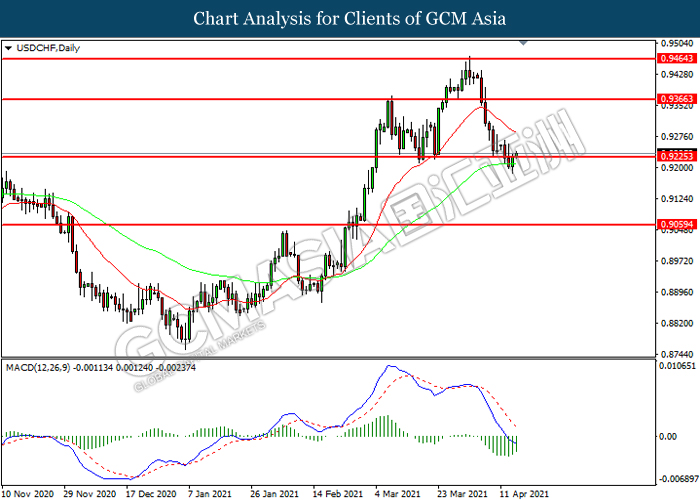This screenshot has height=500, width=700.
Task: Click the 17 Dec 2020 date label
Action: (x=150, y=494)
